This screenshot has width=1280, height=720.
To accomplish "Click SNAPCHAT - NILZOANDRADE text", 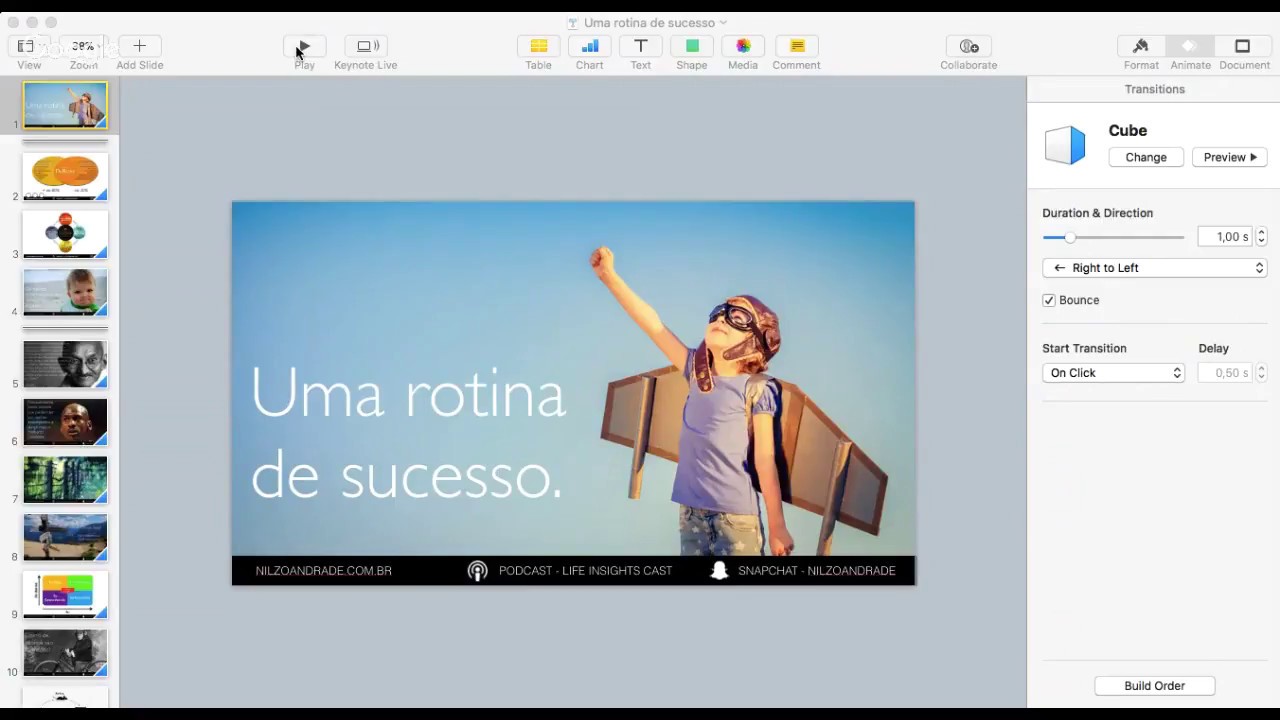I will pyautogui.click(x=817, y=571).
